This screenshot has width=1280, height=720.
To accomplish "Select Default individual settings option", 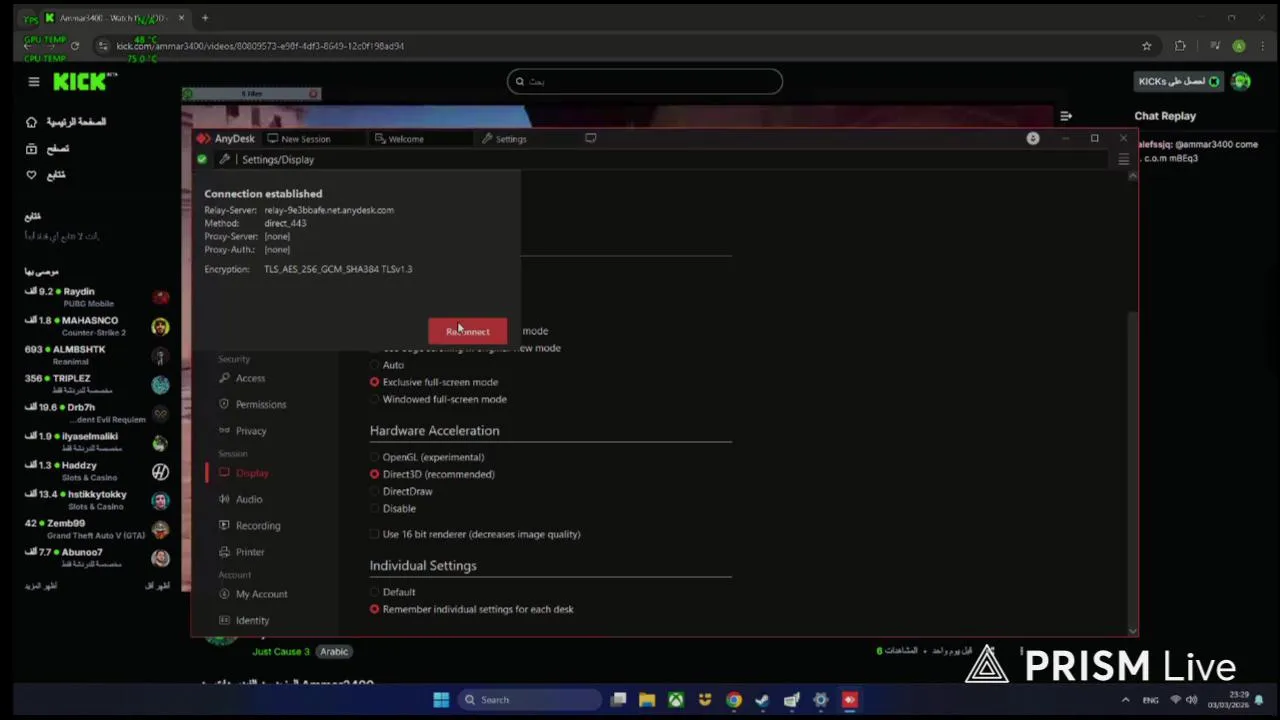I will [392, 592].
